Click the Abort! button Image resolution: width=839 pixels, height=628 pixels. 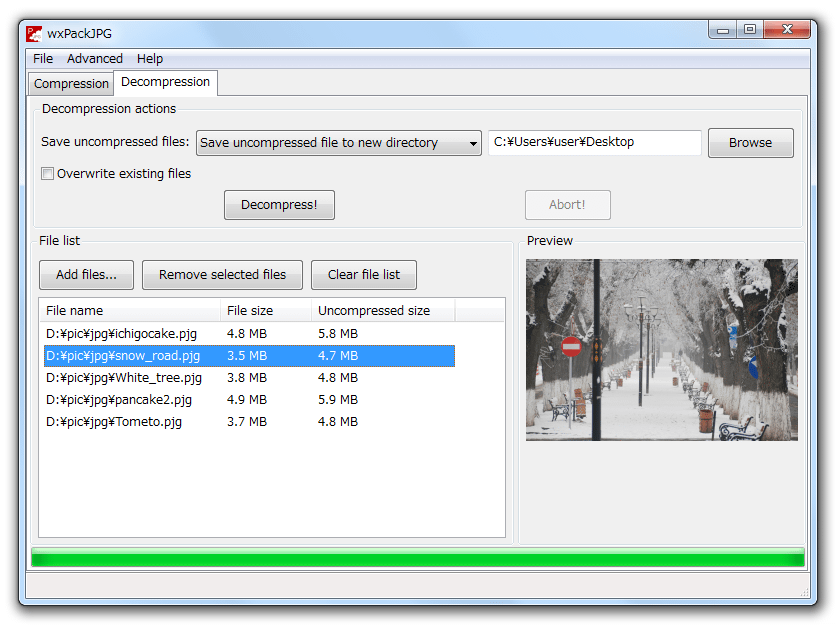(567, 205)
